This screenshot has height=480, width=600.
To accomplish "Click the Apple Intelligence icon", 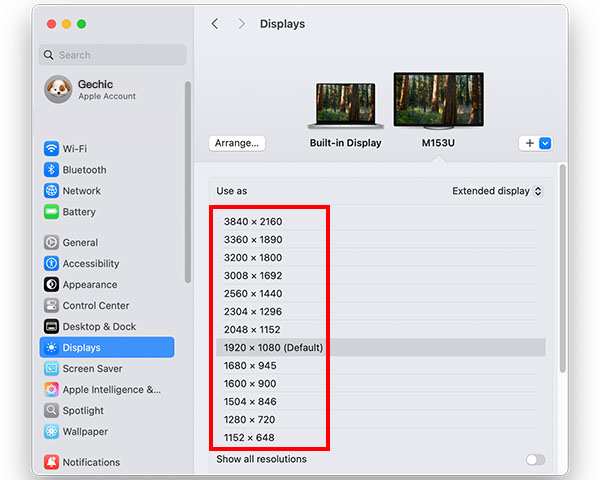I will tap(51, 389).
